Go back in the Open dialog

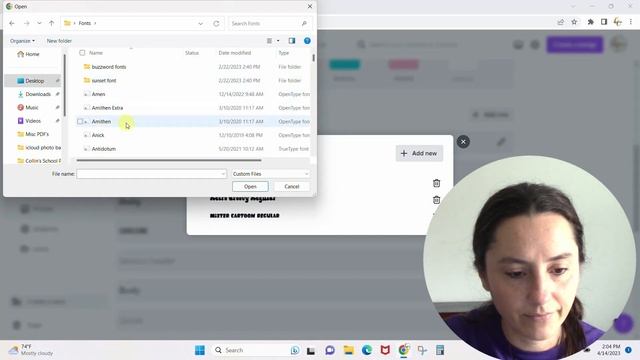click(x=12, y=23)
